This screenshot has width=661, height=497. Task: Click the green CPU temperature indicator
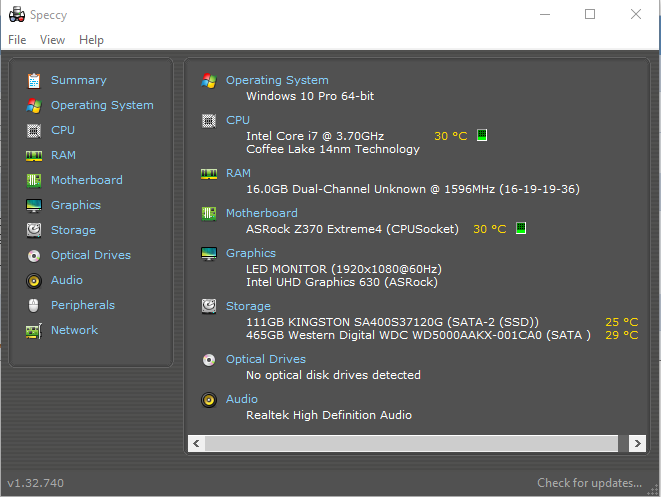(x=481, y=135)
